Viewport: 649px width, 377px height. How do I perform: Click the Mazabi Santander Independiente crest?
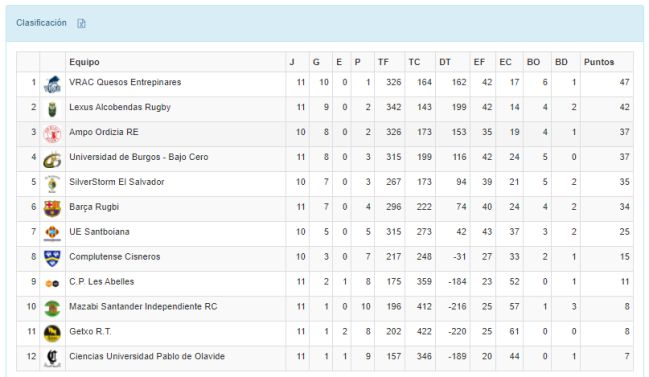coord(52,309)
